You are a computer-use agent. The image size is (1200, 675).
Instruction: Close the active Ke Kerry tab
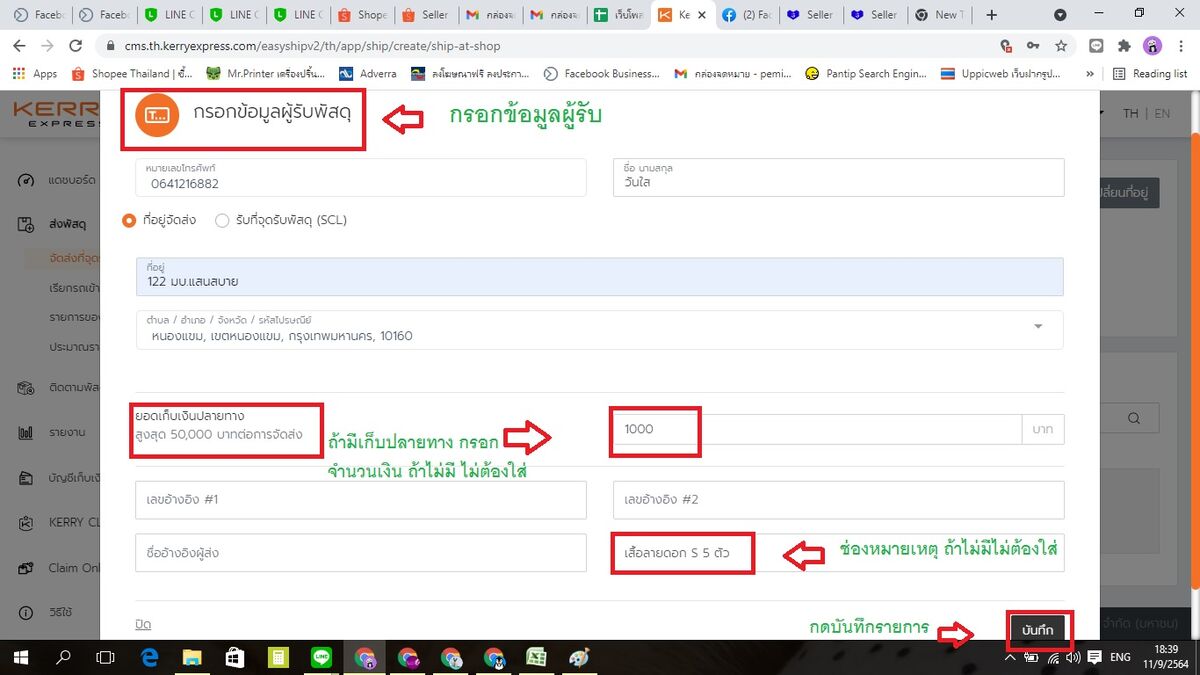[x=702, y=15]
